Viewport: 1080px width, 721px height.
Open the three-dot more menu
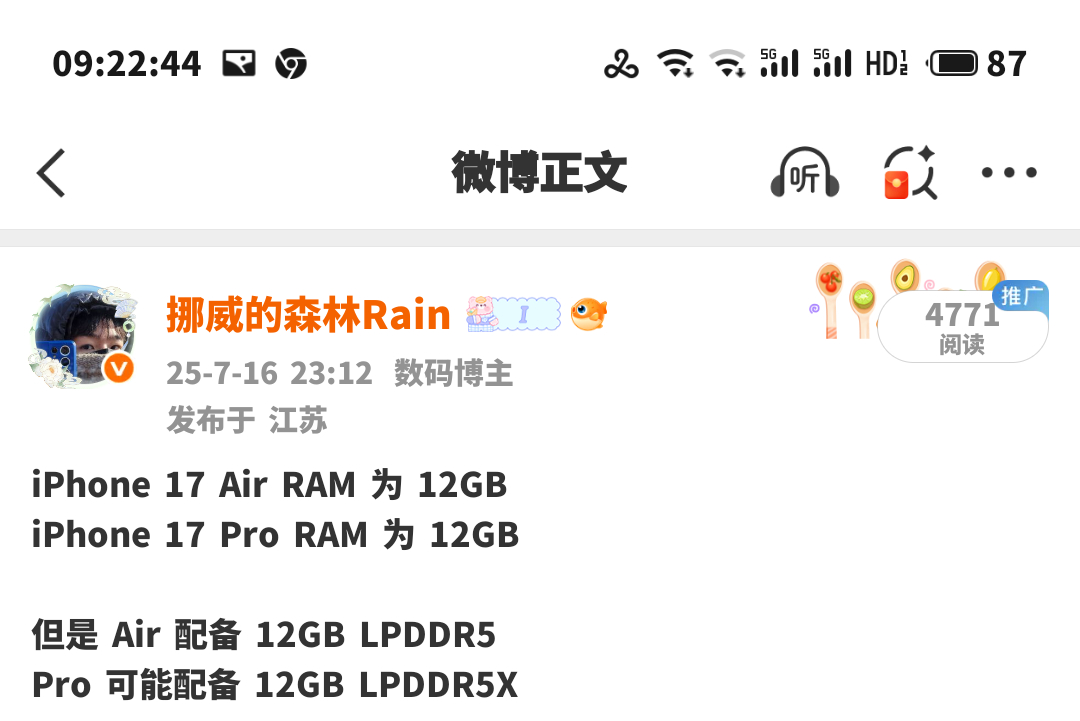[1009, 172]
